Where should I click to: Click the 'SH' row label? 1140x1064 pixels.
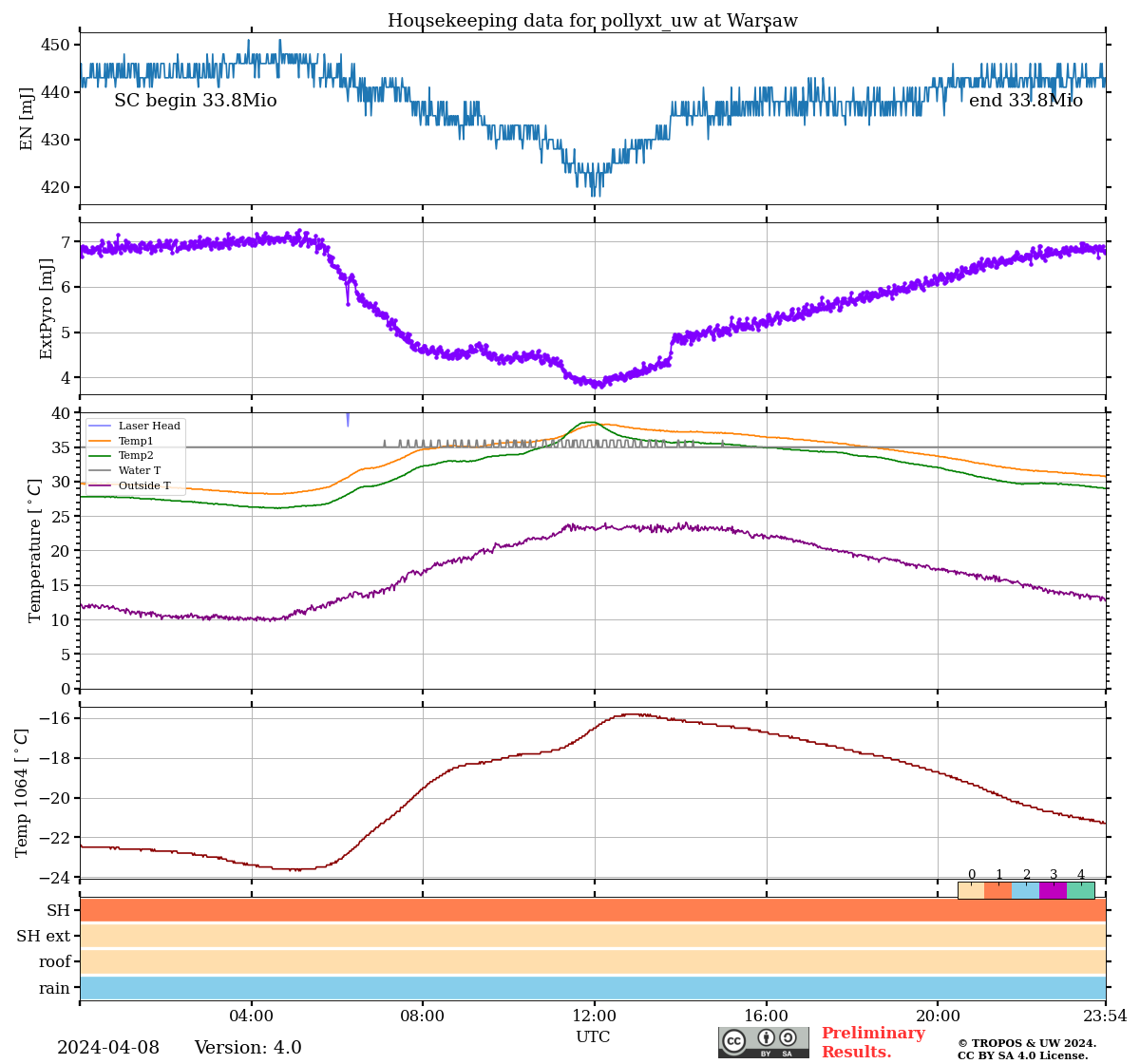(x=59, y=910)
